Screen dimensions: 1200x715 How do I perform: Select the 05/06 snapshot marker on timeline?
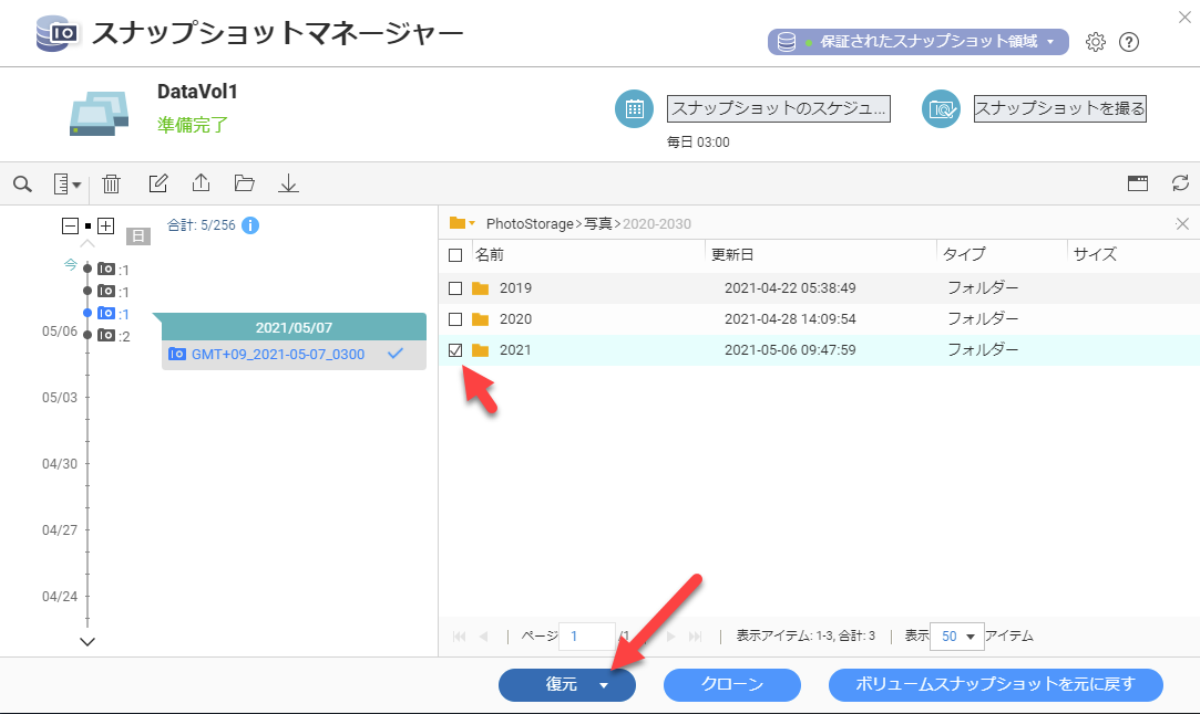point(106,336)
